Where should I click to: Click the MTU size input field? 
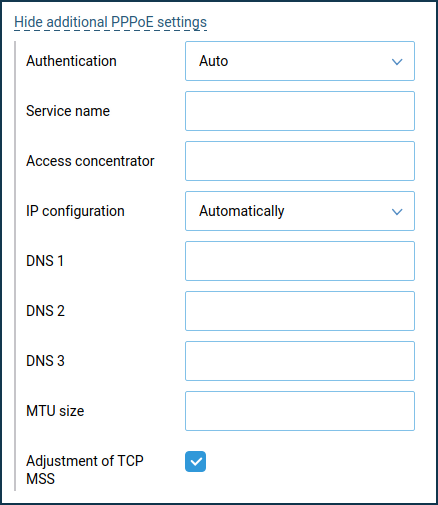click(300, 411)
